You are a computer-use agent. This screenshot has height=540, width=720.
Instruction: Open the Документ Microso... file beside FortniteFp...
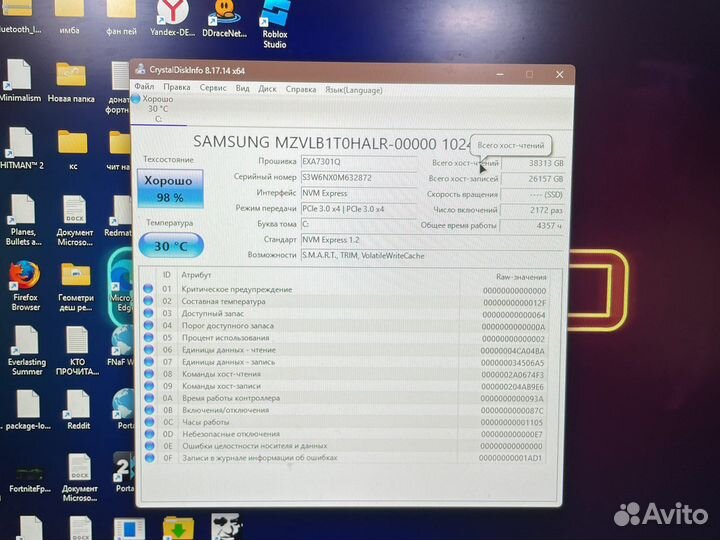79,478
